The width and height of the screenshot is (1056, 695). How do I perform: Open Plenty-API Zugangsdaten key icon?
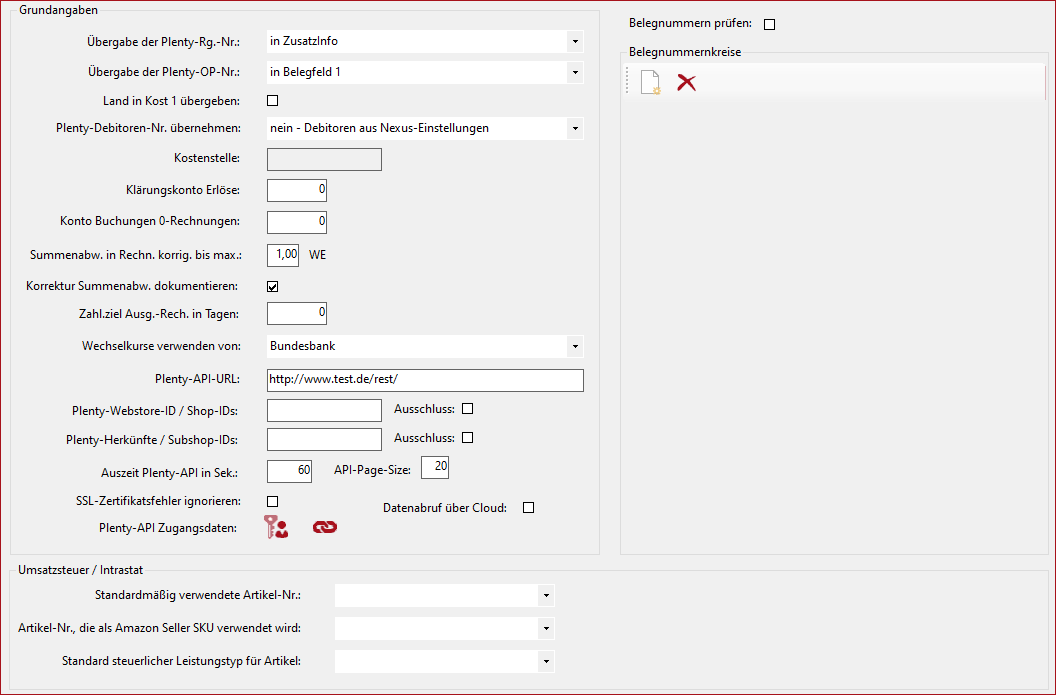[276, 527]
